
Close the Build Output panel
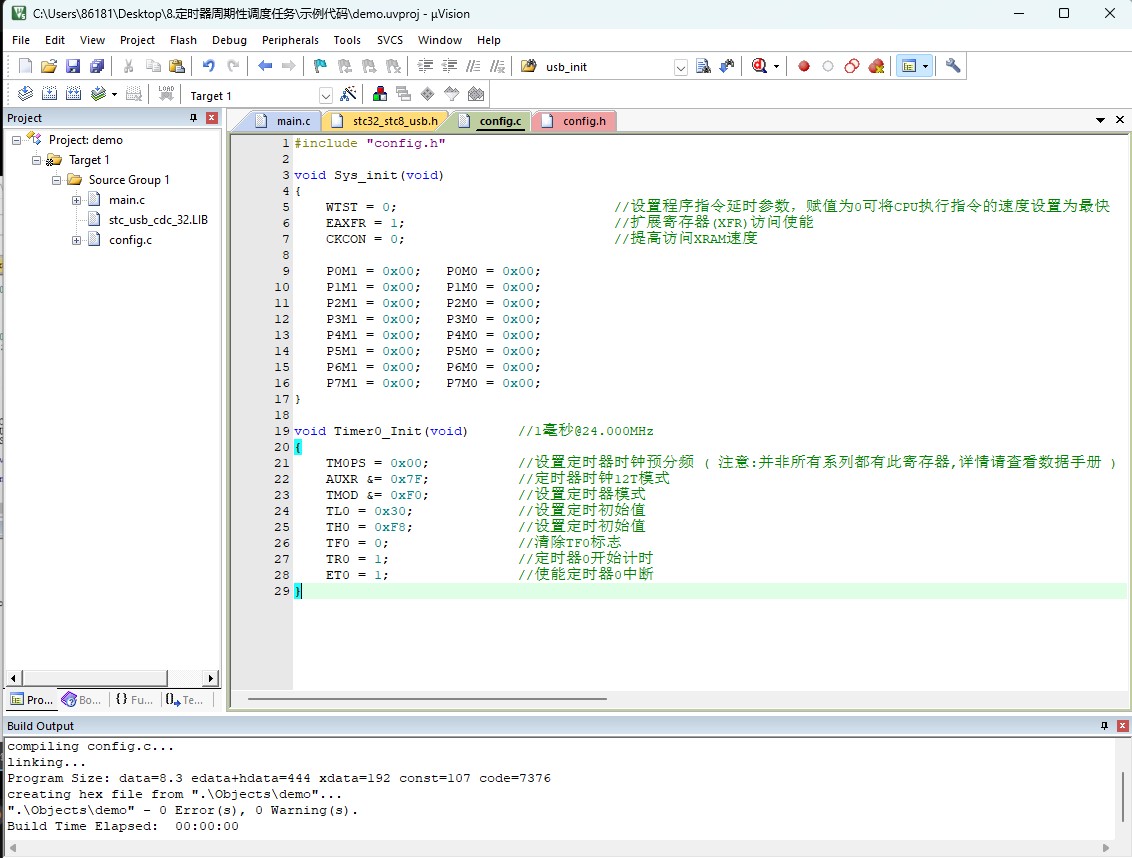(1123, 726)
